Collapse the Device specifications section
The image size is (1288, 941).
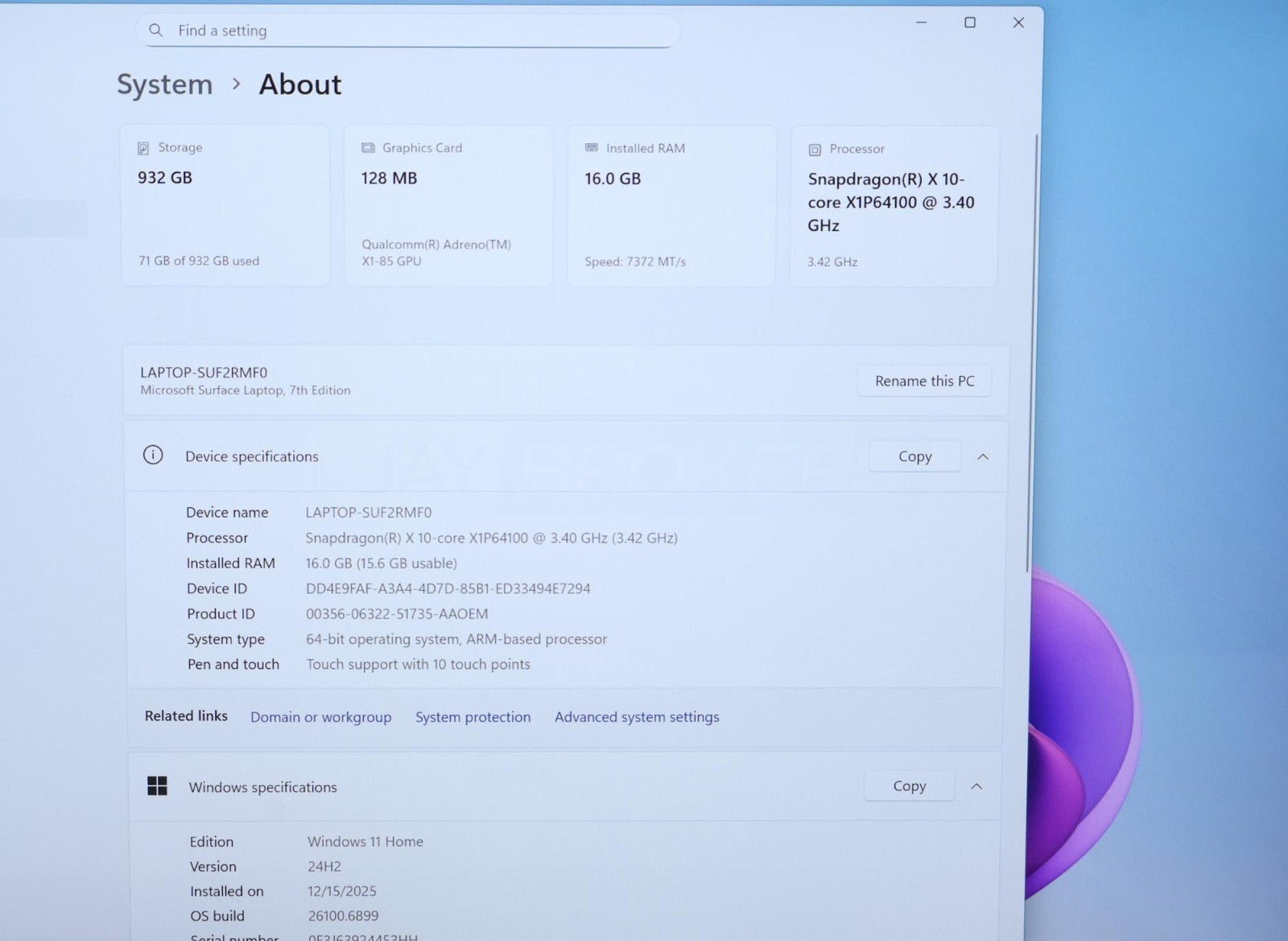(983, 457)
